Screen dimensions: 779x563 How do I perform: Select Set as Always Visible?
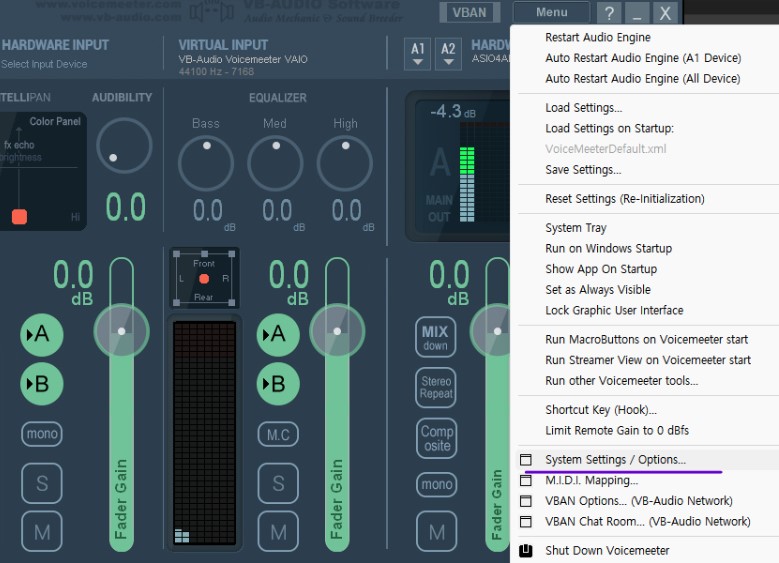598,290
